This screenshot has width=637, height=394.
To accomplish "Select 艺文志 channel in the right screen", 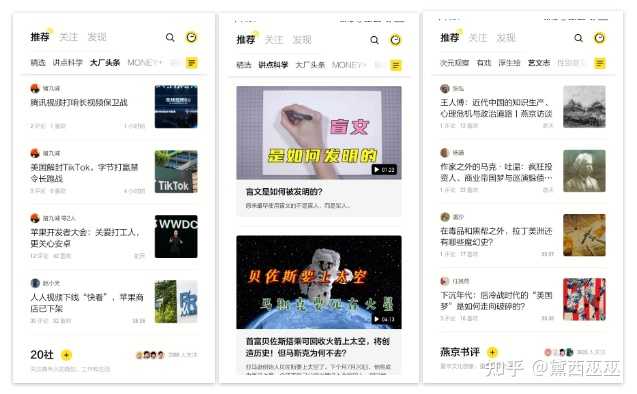I will coord(539,63).
